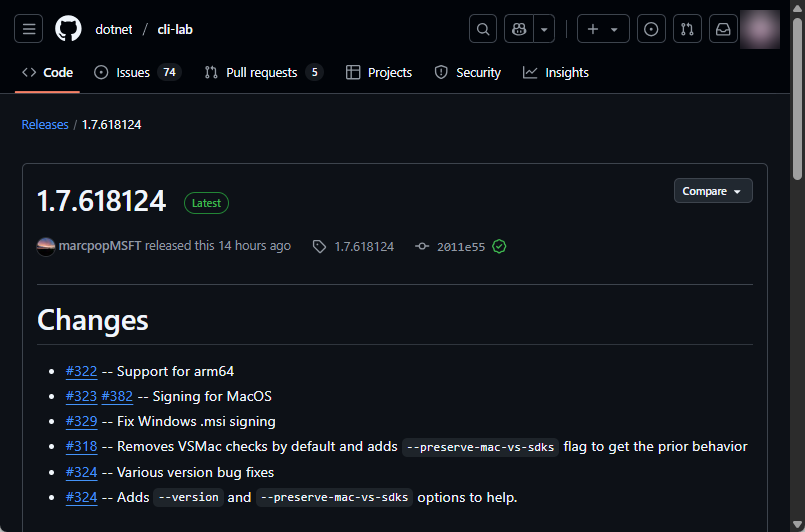Click the user profile avatar
This screenshot has height=532, width=805.
click(x=760, y=29)
